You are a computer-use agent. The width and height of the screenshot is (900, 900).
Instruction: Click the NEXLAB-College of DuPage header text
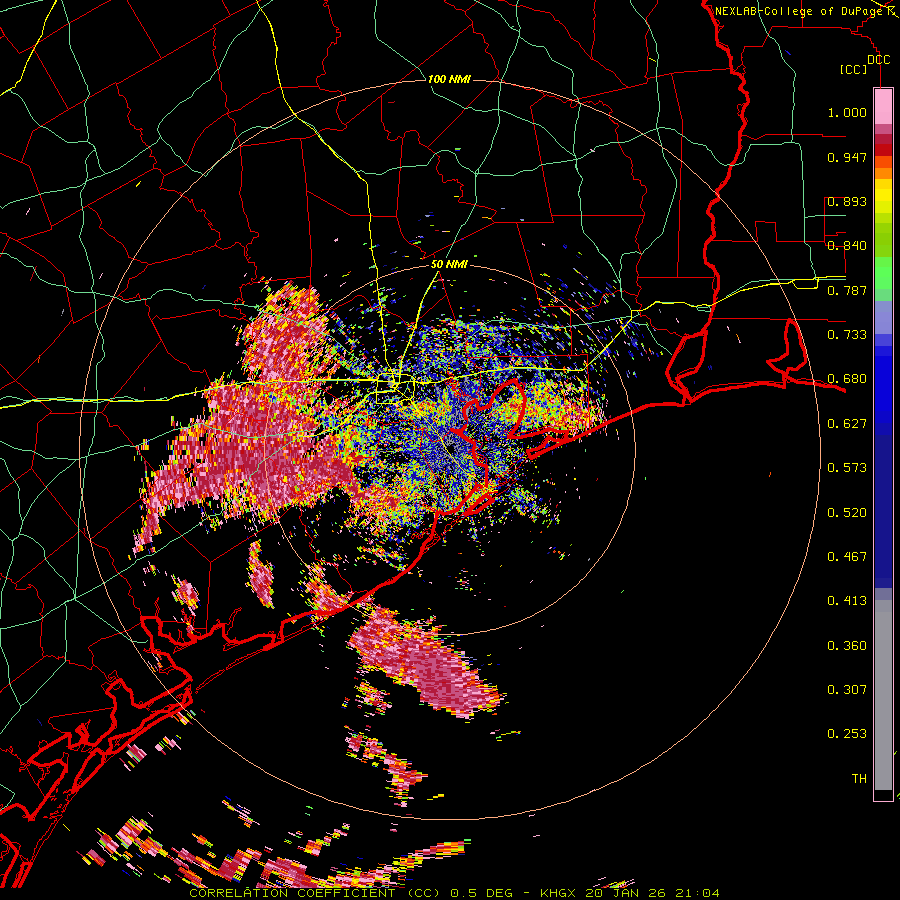(799, 11)
